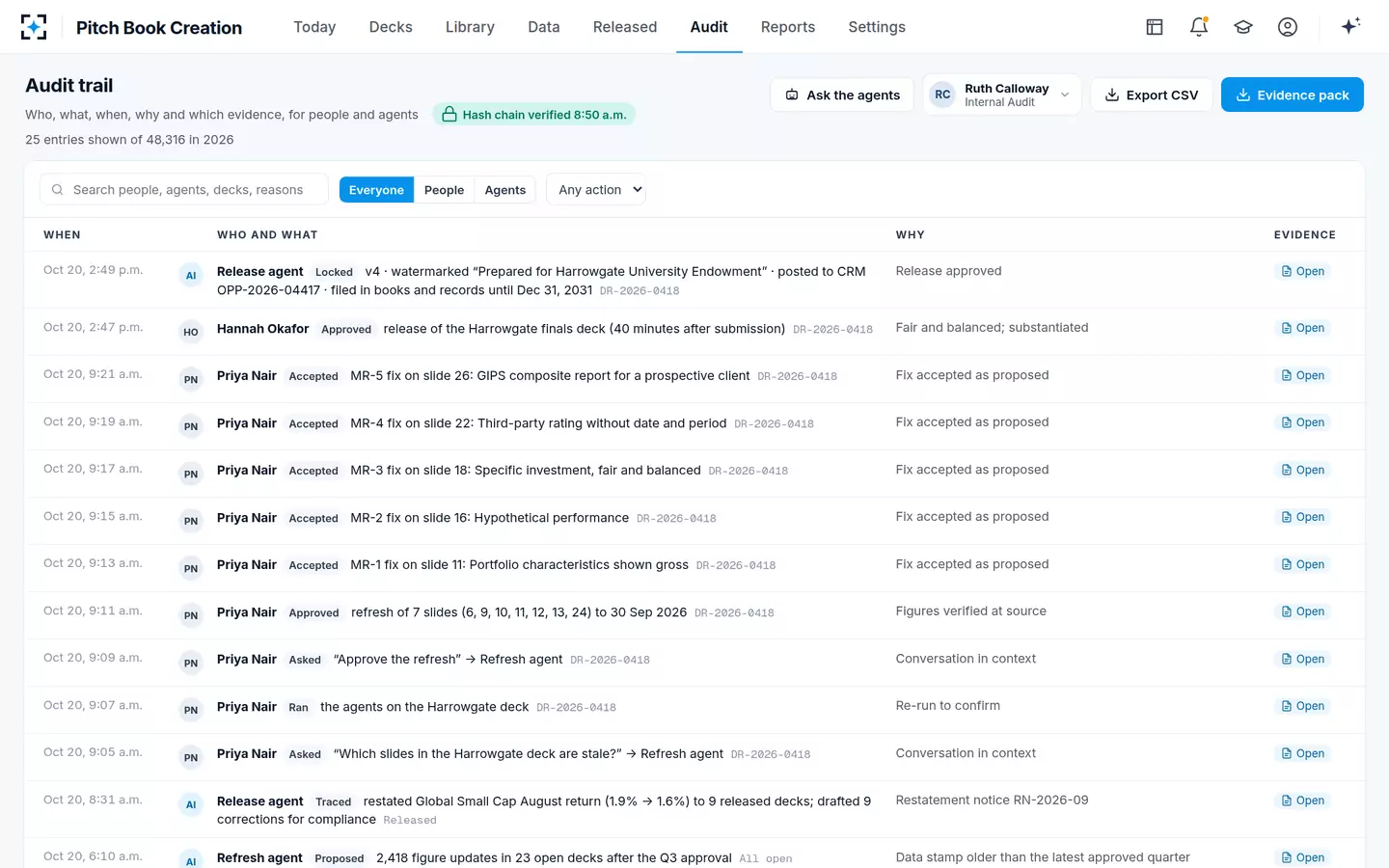Click the Pitch Book Creation logo icon
The image size is (1389, 868).
coord(34,27)
